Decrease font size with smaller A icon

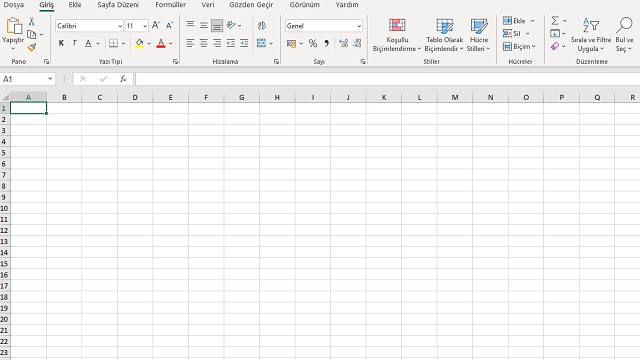point(170,26)
